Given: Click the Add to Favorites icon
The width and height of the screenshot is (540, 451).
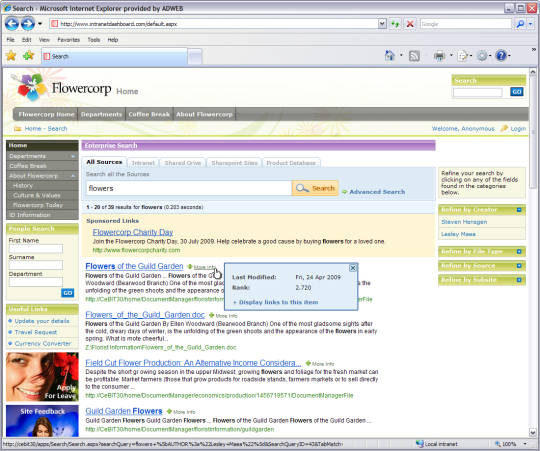Looking at the screenshot, I should pyautogui.click(x=29, y=55).
